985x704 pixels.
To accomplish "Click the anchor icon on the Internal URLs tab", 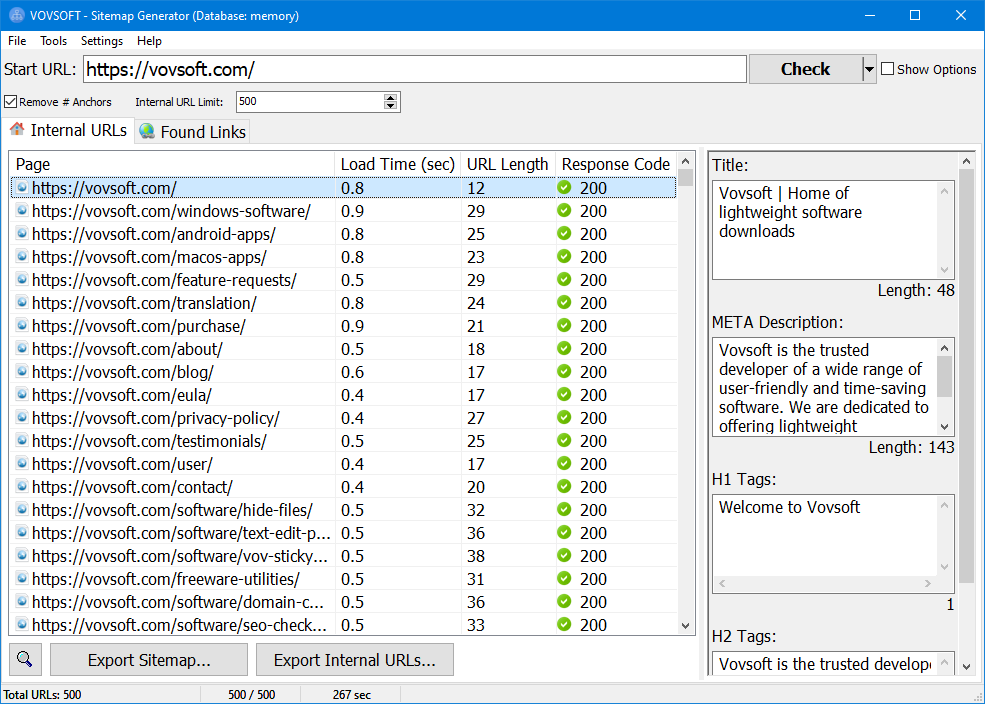I will (x=17, y=130).
